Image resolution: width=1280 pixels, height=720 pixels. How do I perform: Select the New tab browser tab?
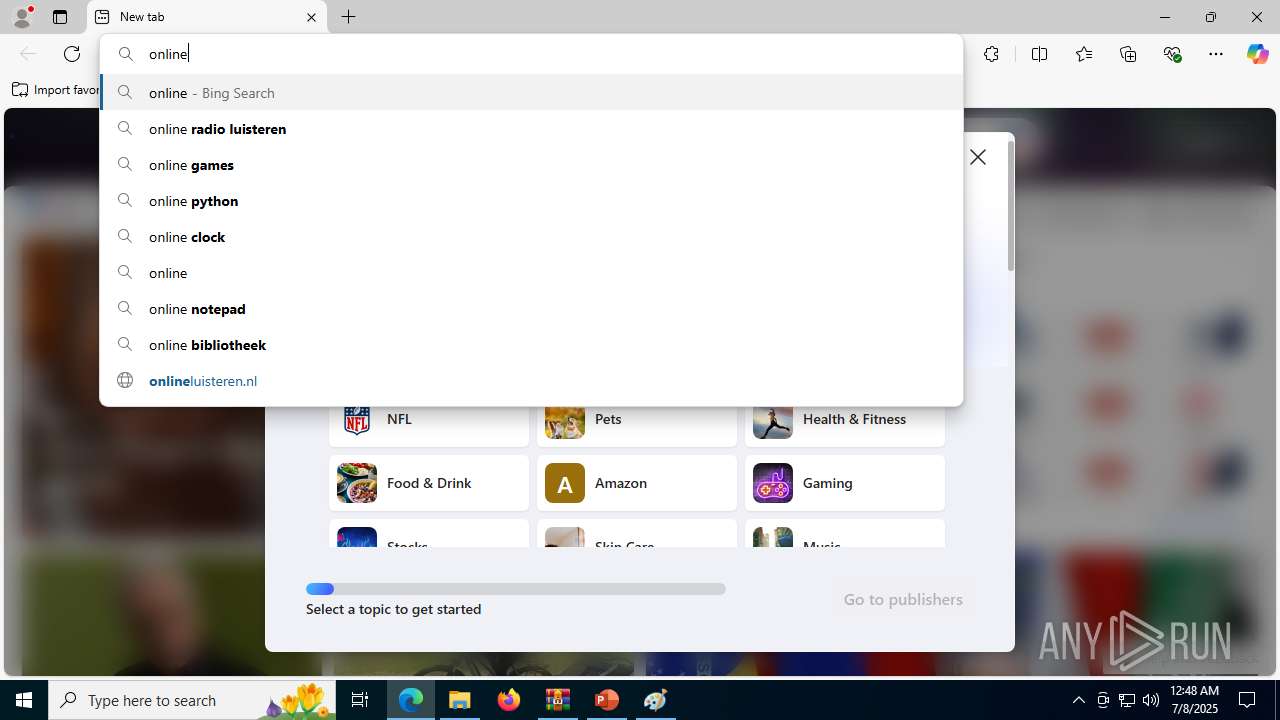207,17
